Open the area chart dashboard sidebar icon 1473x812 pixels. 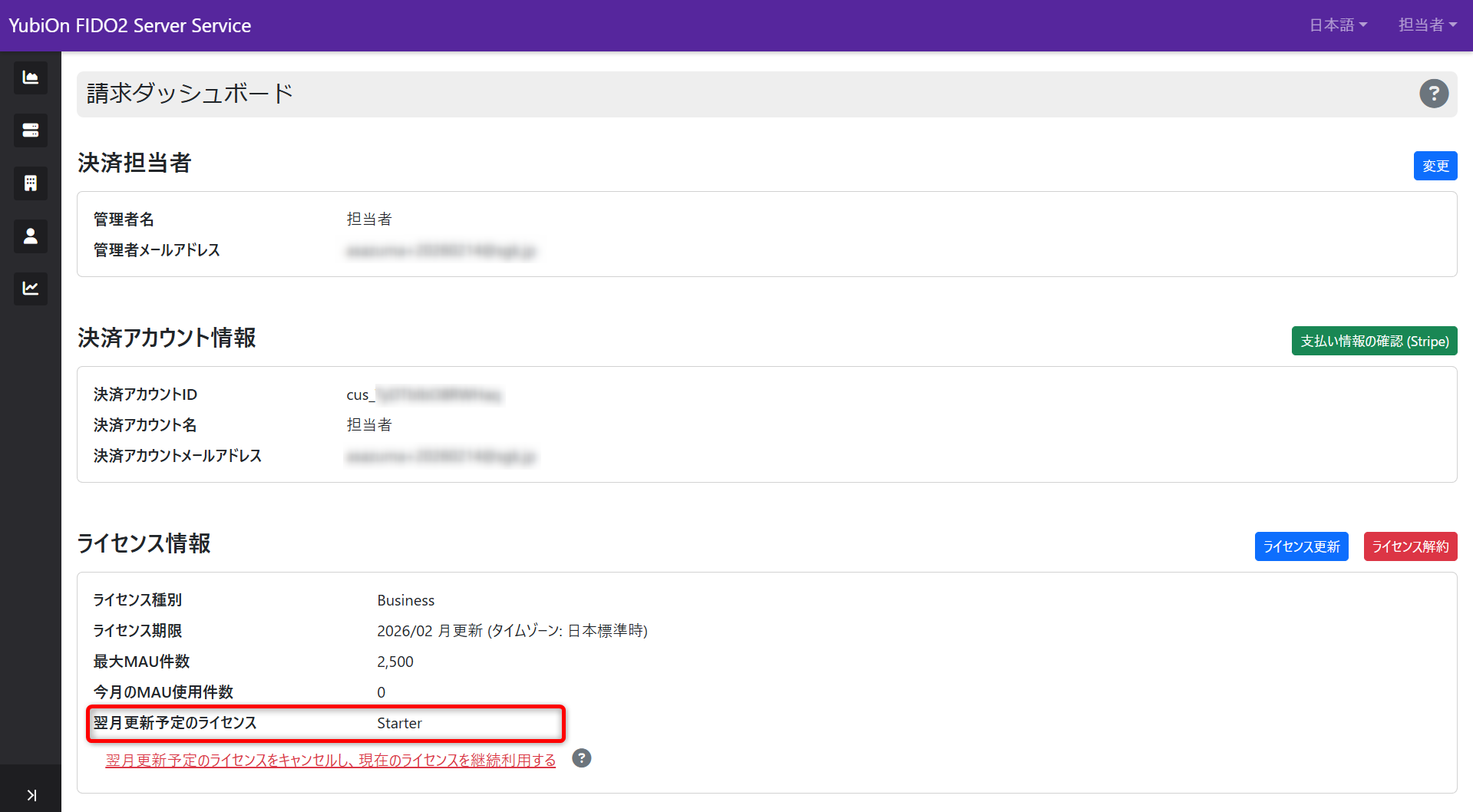31,78
